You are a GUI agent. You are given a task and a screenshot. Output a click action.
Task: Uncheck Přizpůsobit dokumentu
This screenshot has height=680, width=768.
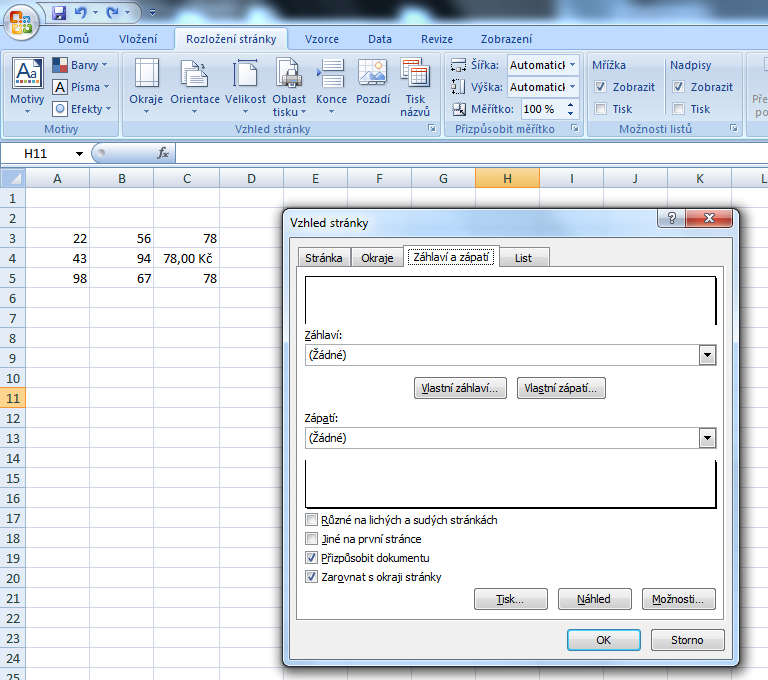[311, 558]
